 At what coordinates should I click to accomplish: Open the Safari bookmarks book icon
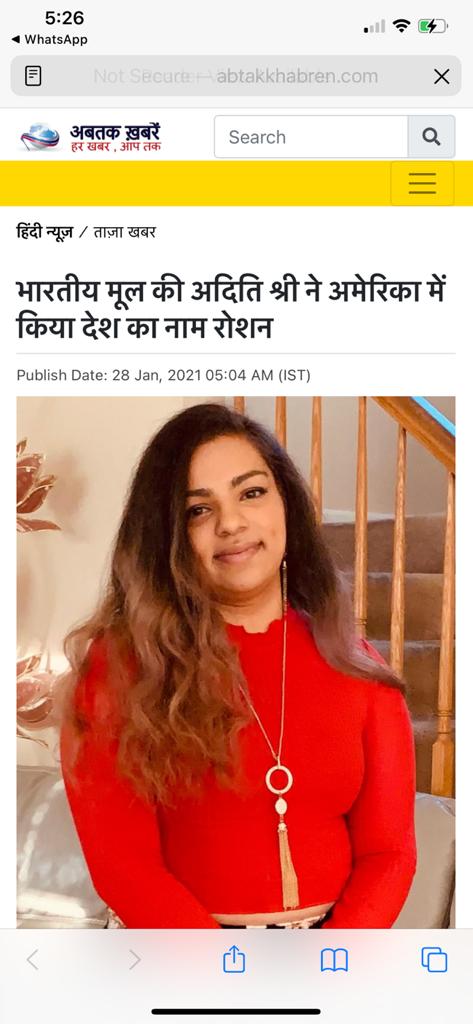point(334,960)
